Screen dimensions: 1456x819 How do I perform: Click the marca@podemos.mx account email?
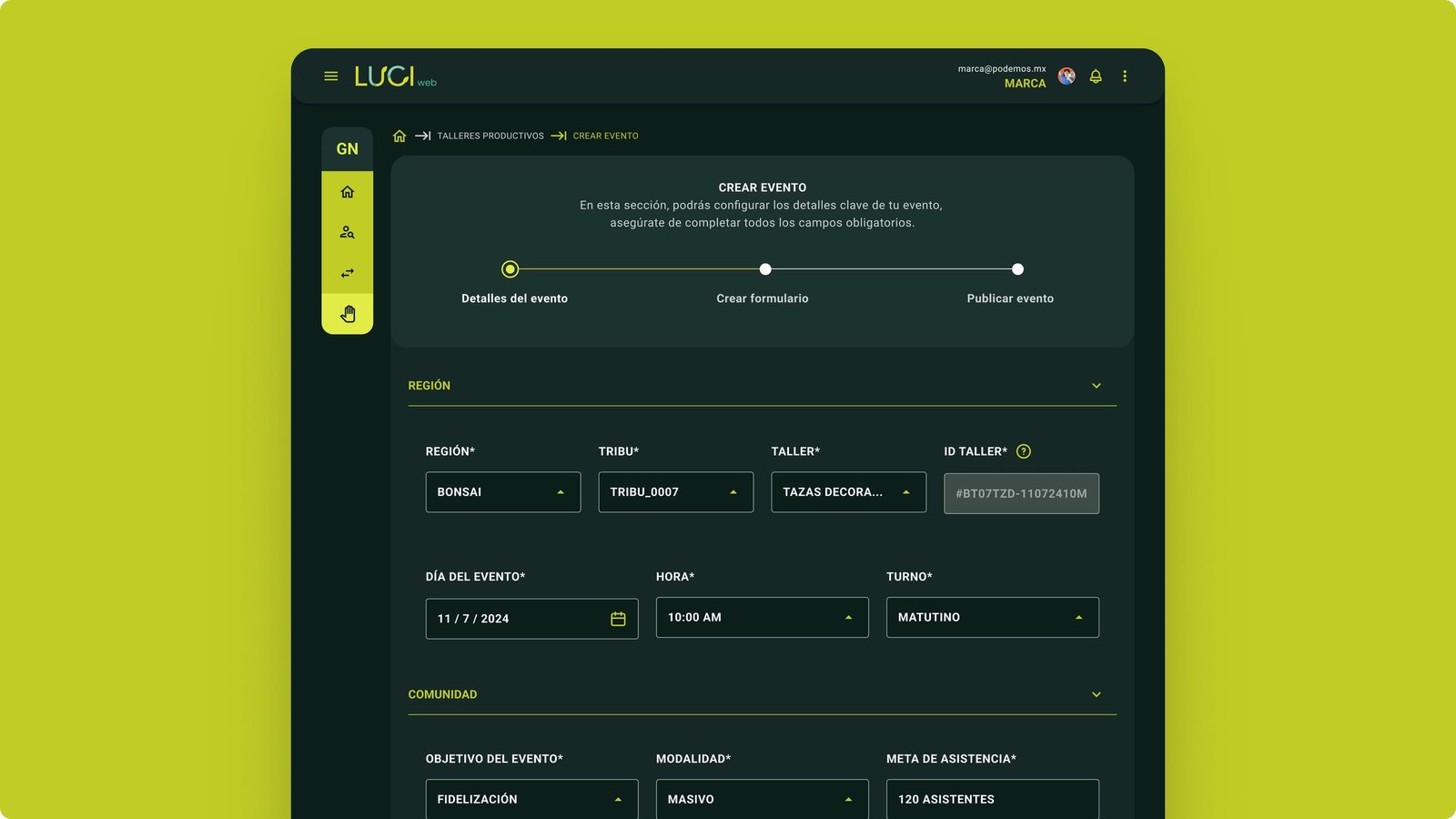point(1002,69)
